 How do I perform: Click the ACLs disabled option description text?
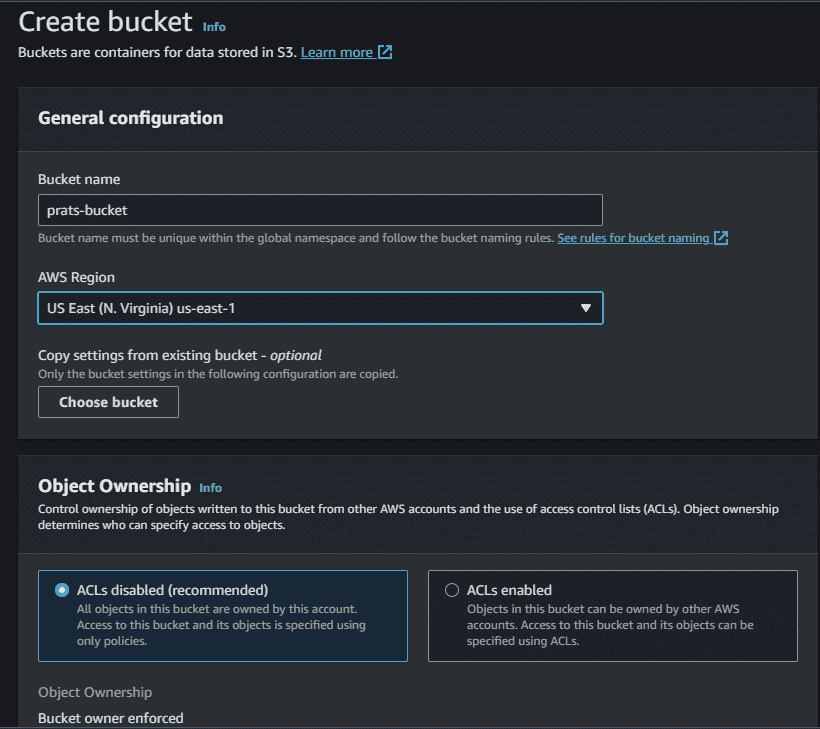pyautogui.click(x=221, y=625)
